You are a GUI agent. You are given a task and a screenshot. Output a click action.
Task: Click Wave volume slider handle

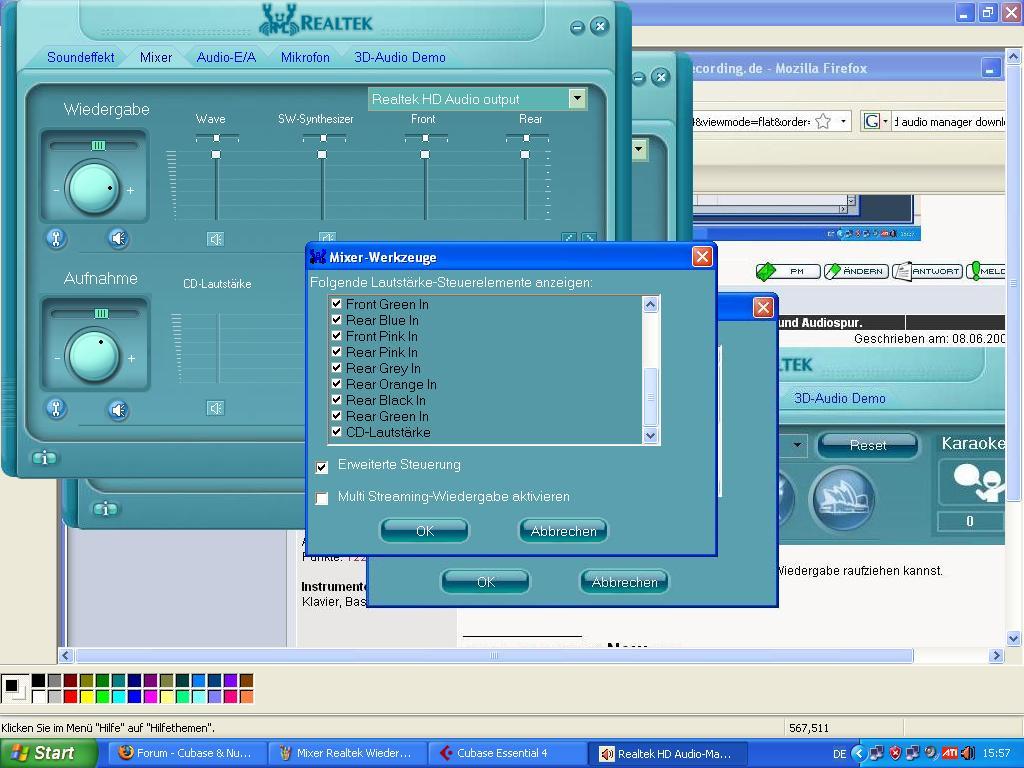tap(216, 154)
